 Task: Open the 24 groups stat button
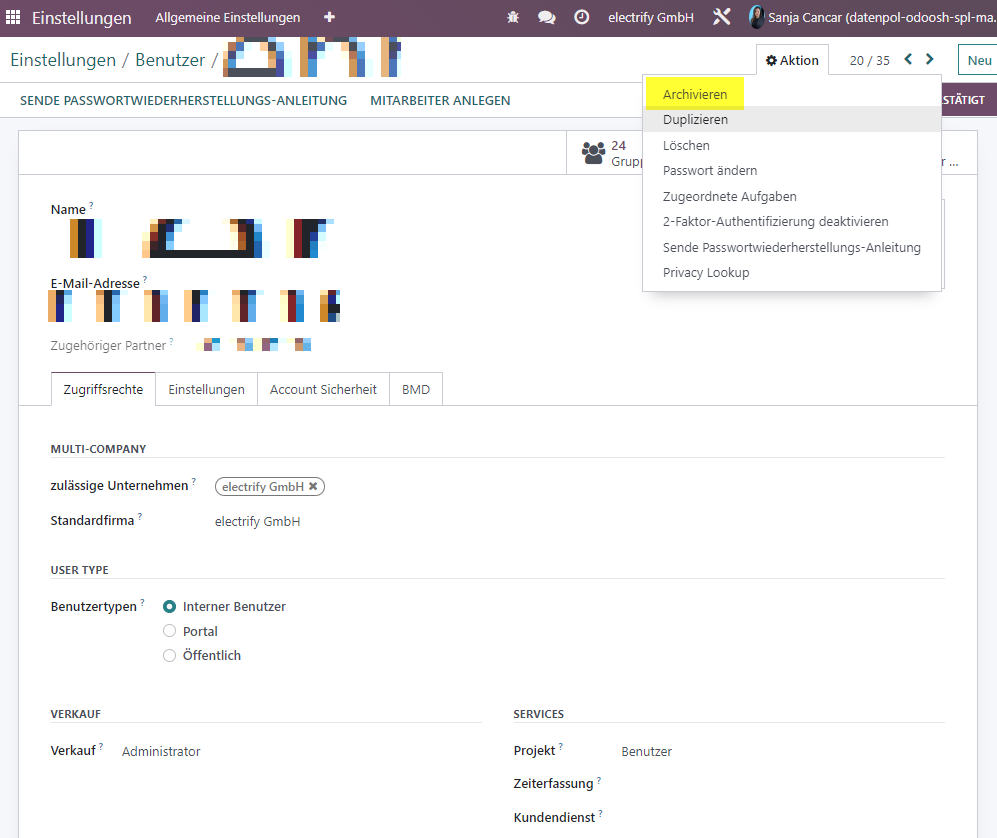605,153
